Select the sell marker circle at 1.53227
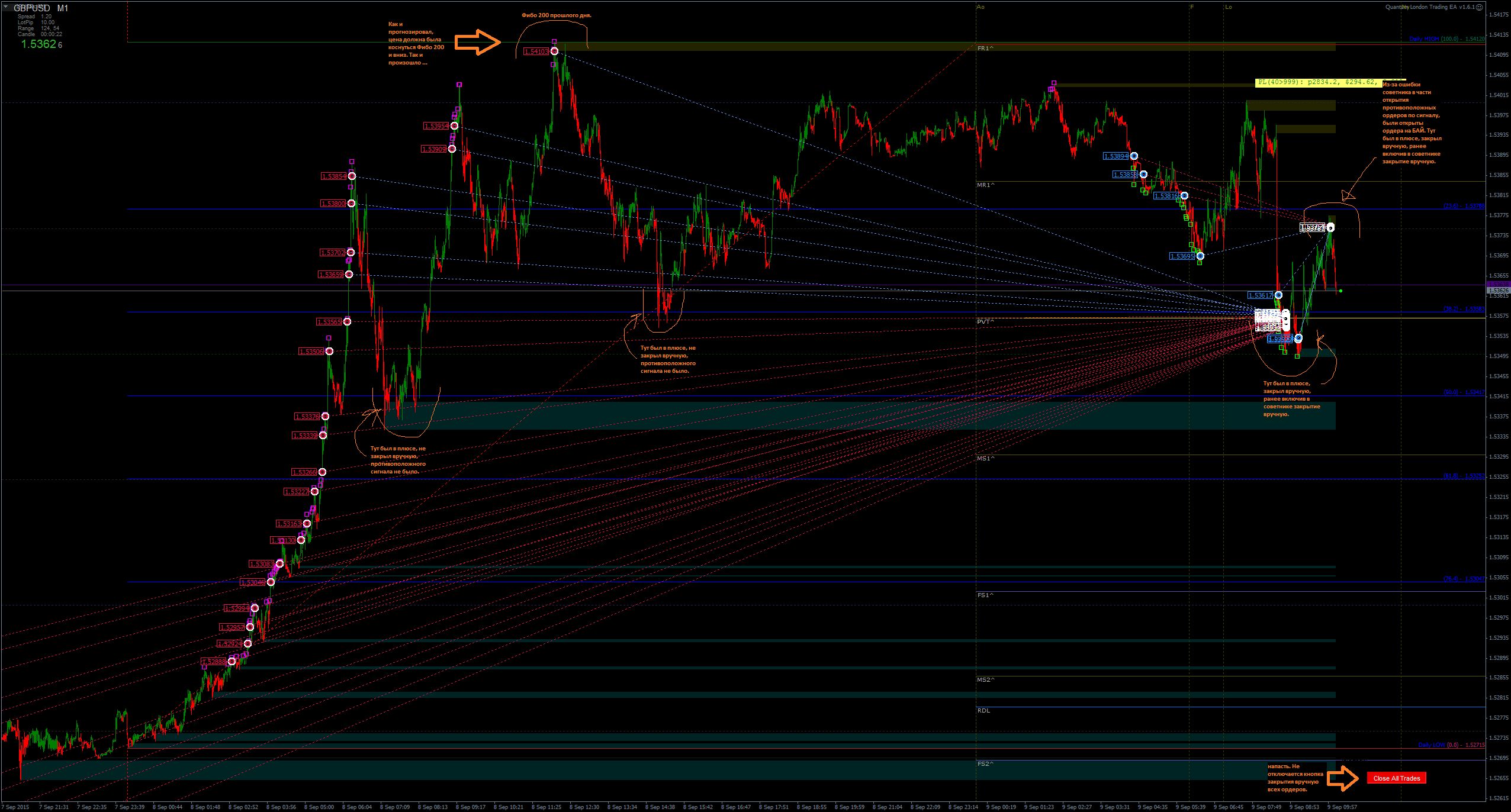 (x=314, y=492)
